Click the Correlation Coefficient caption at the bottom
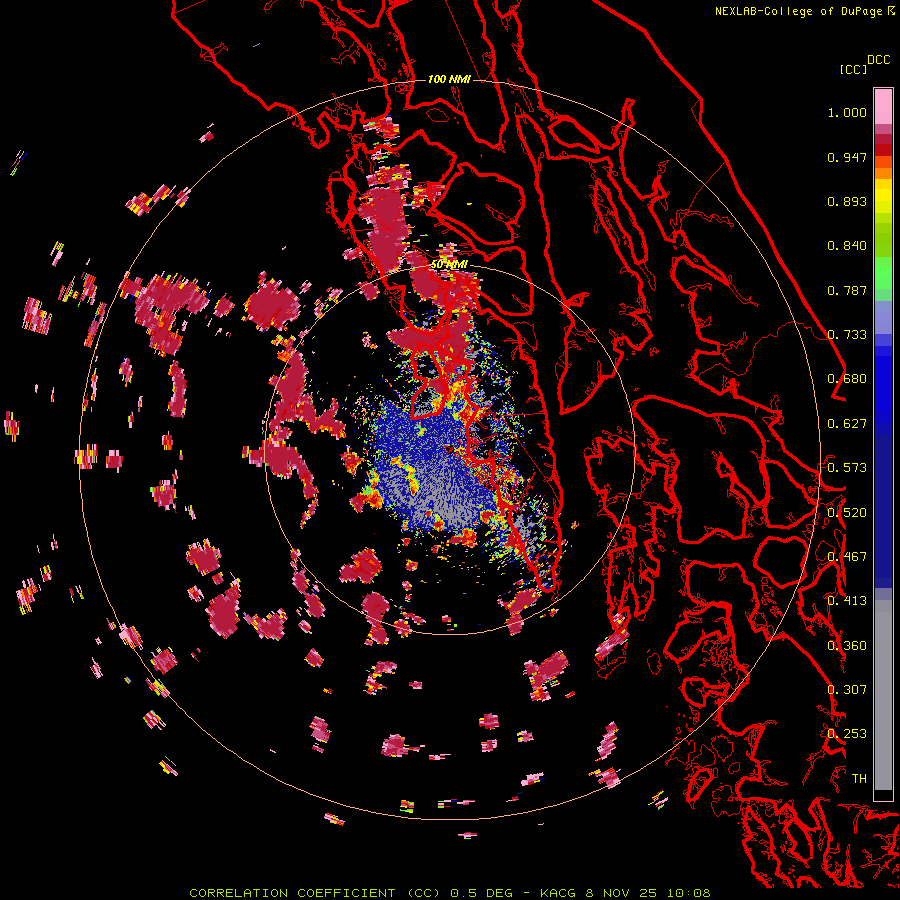The height and width of the screenshot is (900, 900). [450, 893]
